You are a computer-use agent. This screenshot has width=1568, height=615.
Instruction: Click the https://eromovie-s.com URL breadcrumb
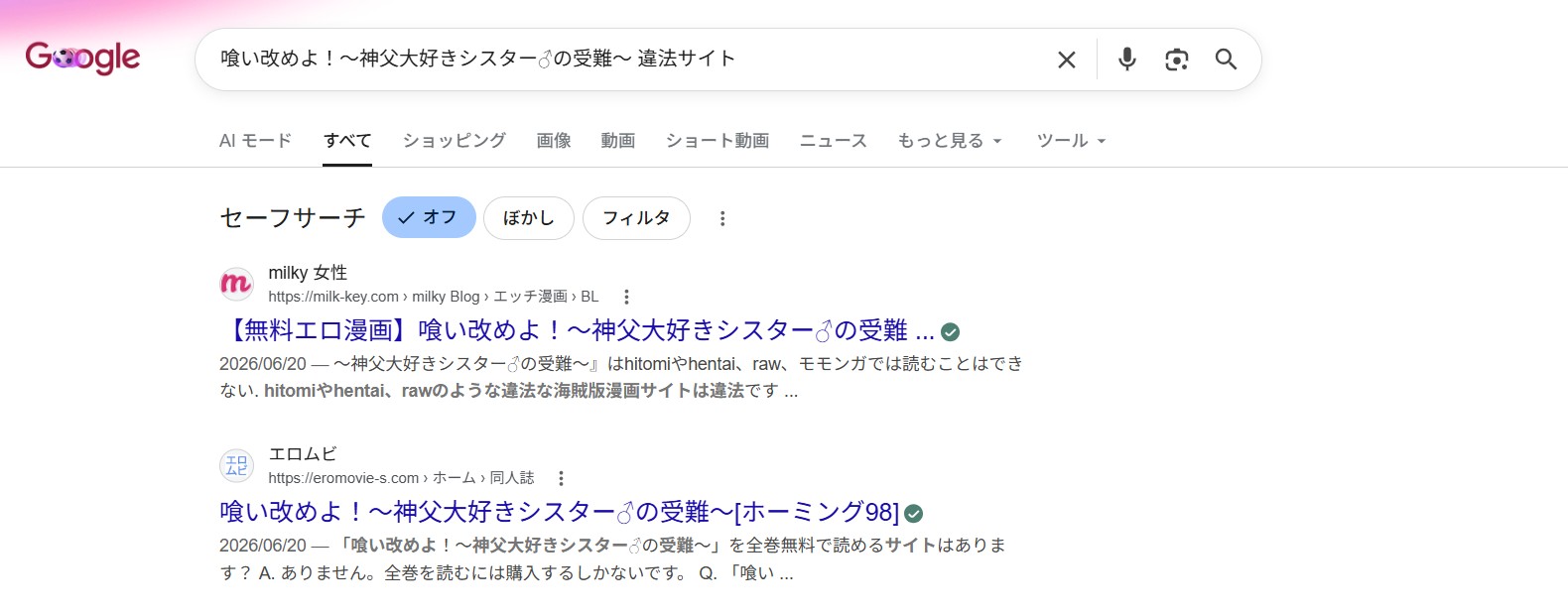tap(401, 478)
